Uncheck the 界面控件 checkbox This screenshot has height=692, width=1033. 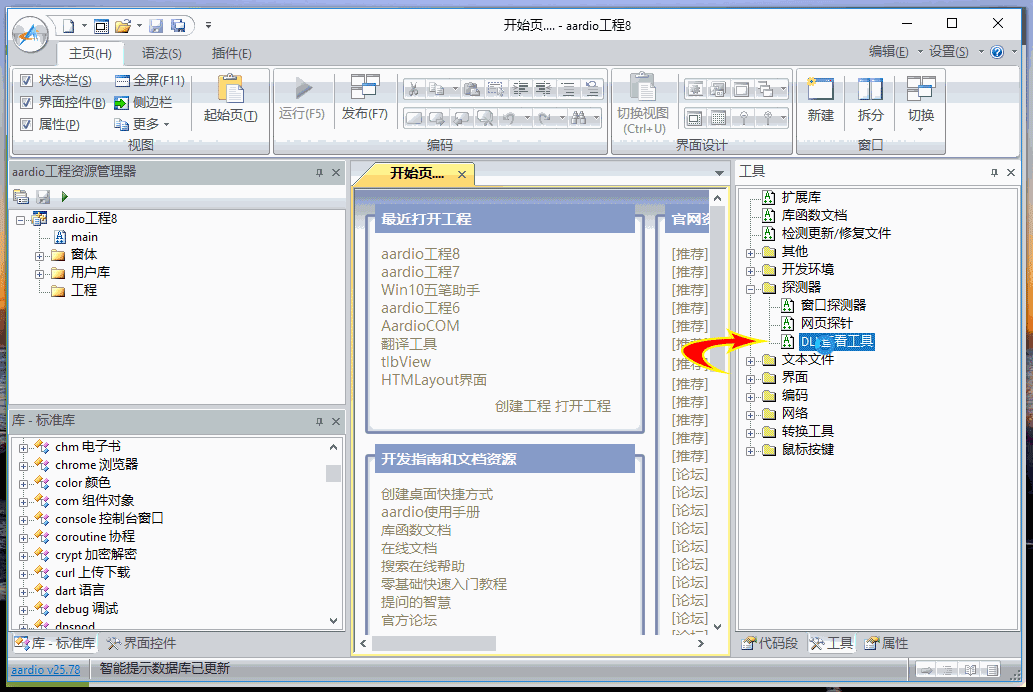[27, 102]
